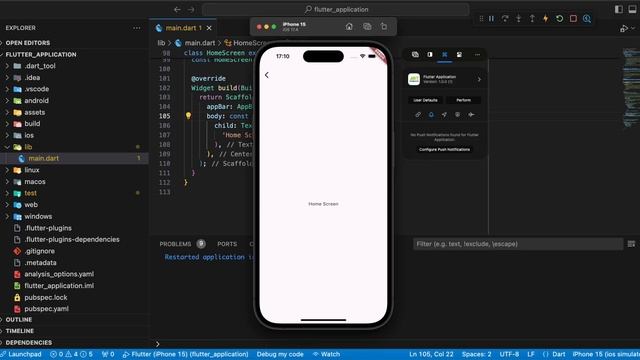Click Launchpad in the status bar
This screenshot has height=360, width=640.
(x=21, y=354)
